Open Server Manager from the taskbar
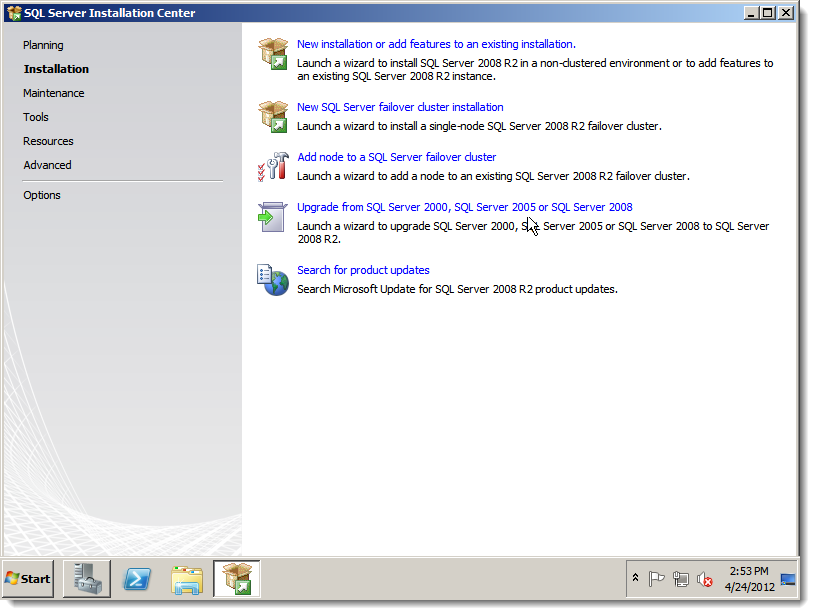The width and height of the screenshot is (815, 615). click(87, 579)
